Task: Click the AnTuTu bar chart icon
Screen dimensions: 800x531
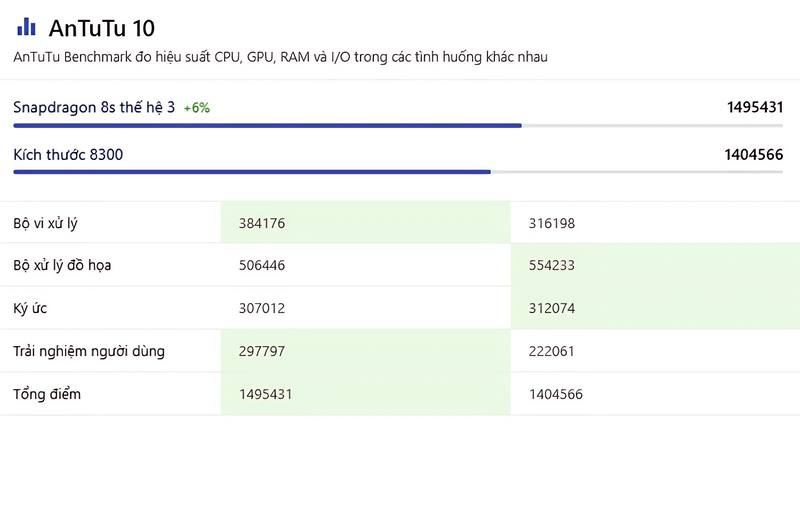Action: [x=26, y=27]
